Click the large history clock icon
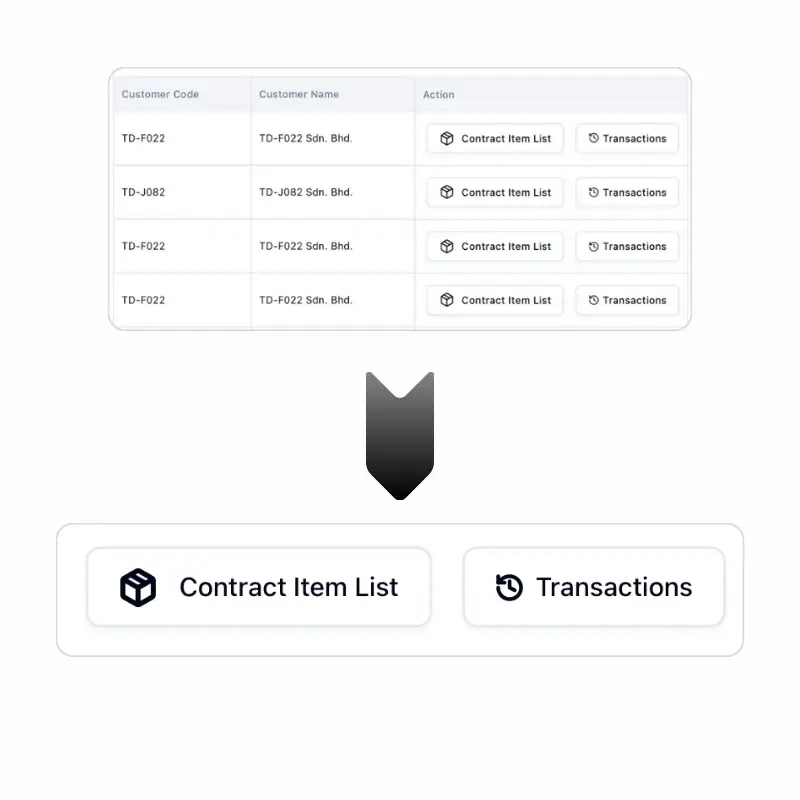Image resolution: width=800 pixels, height=800 pixels. pyautogui.click(x=509, y=587)
